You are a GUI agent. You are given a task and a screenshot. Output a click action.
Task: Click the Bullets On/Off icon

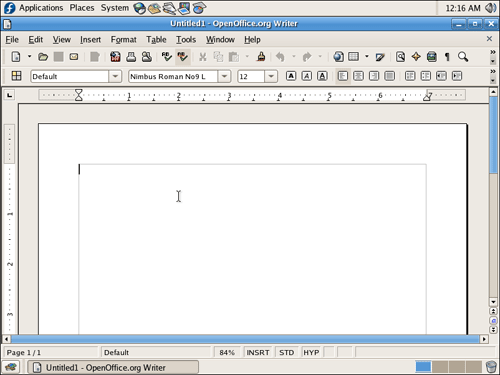click(426, 76)
